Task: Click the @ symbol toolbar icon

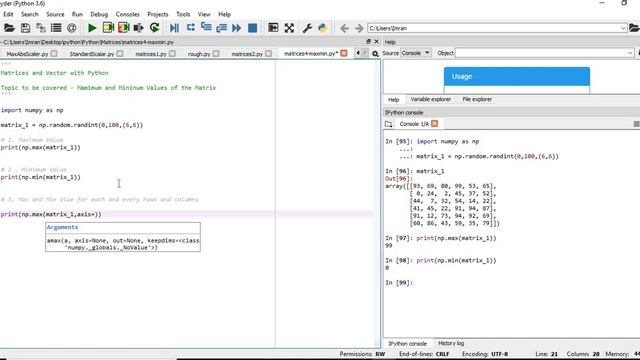Action: click(x=71, y=28)
